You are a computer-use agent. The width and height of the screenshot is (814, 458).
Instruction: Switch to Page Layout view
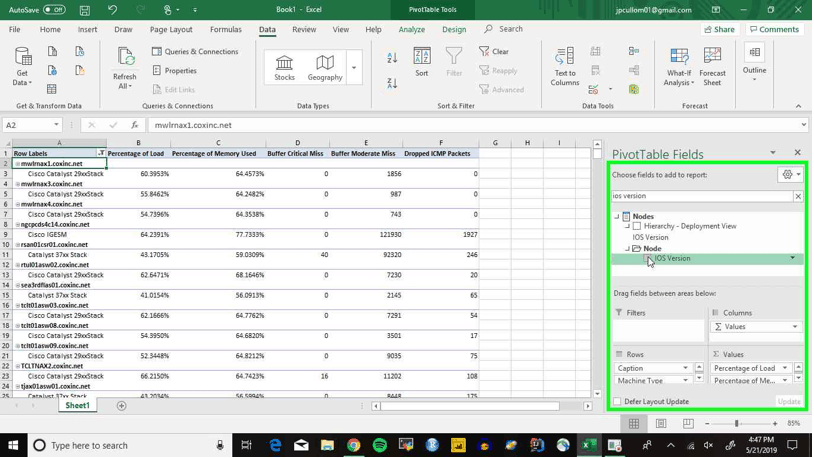(661, 424)
